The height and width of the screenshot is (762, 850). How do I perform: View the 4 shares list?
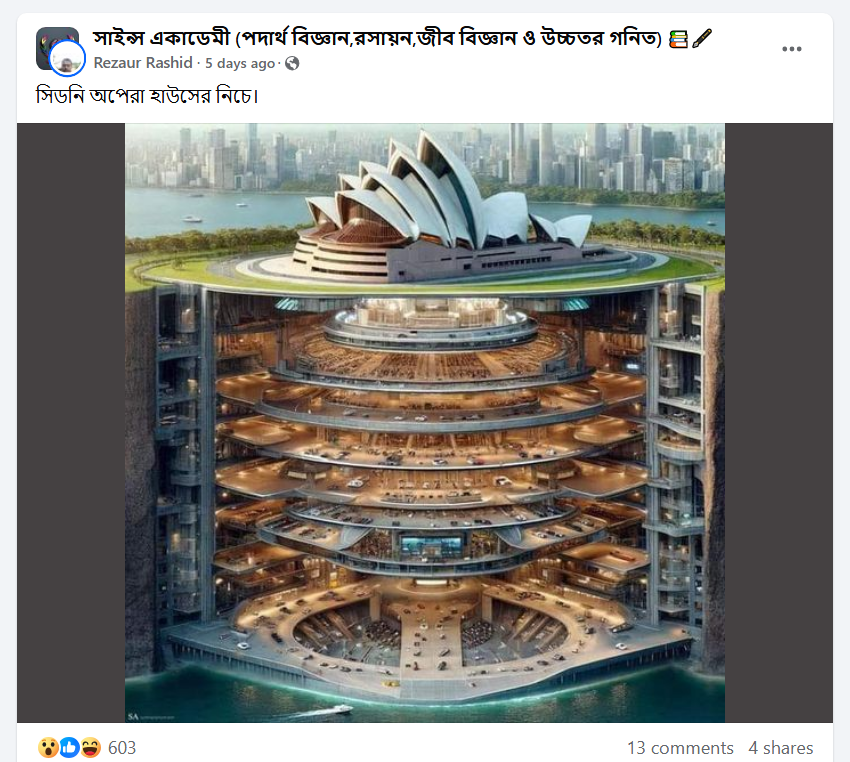(781, 748)
